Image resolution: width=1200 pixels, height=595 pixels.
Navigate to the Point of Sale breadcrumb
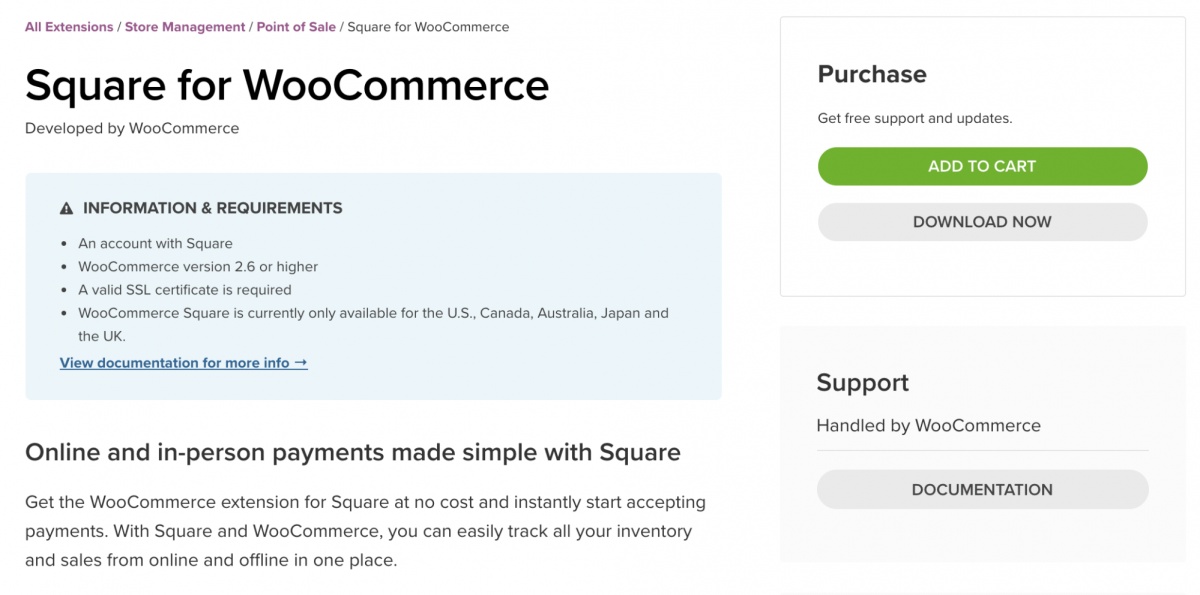pos(296,27)
